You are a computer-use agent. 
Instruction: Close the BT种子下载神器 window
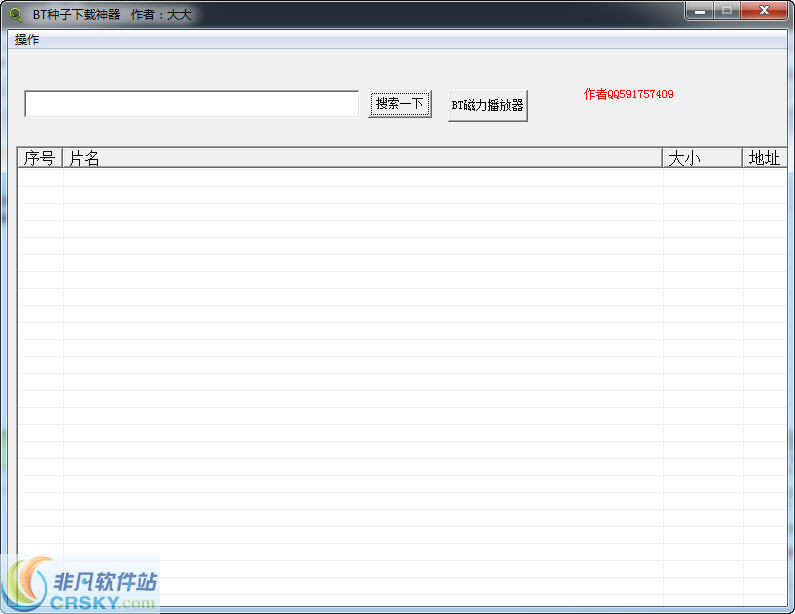coord(765,11)
